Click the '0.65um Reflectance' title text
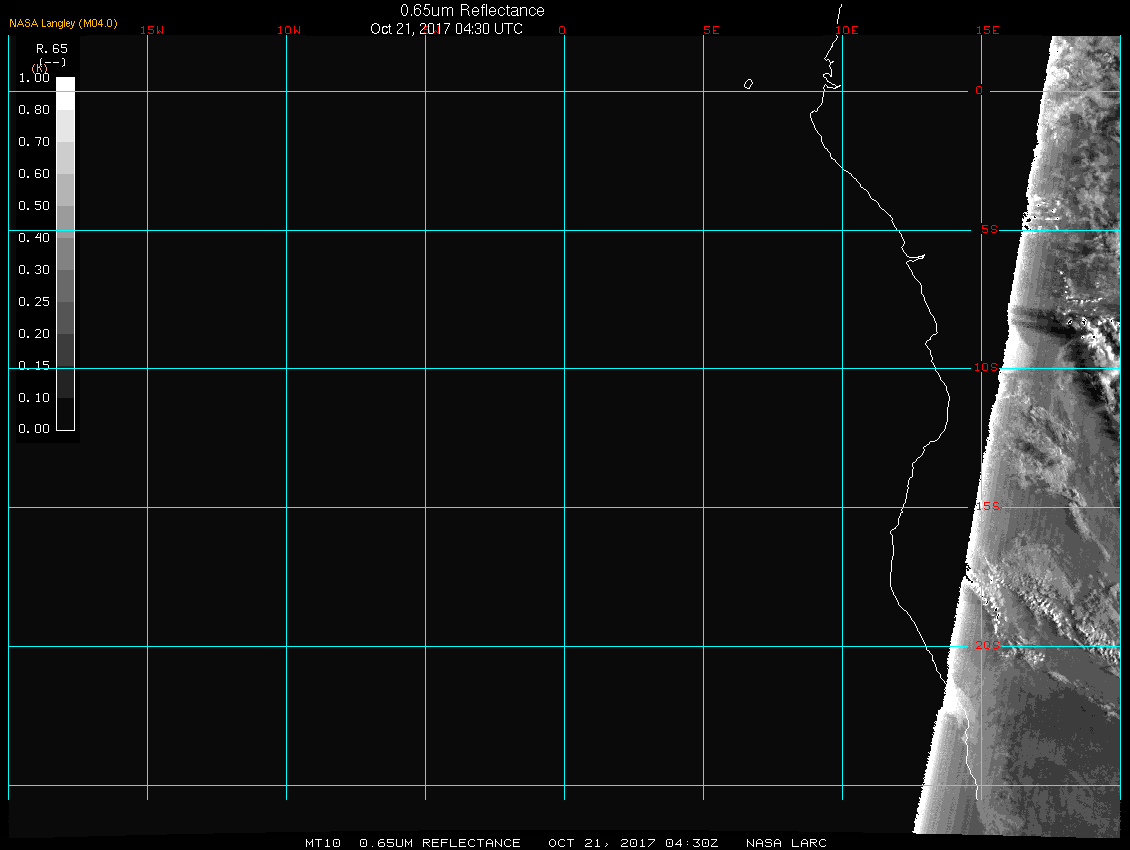Viewport: 1130px width, 850px height. click(472, 10)
